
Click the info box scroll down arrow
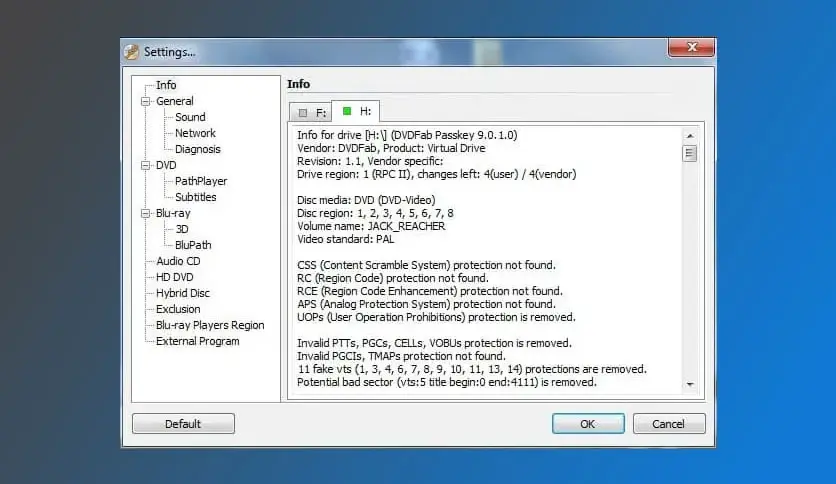tap(690, 384)
